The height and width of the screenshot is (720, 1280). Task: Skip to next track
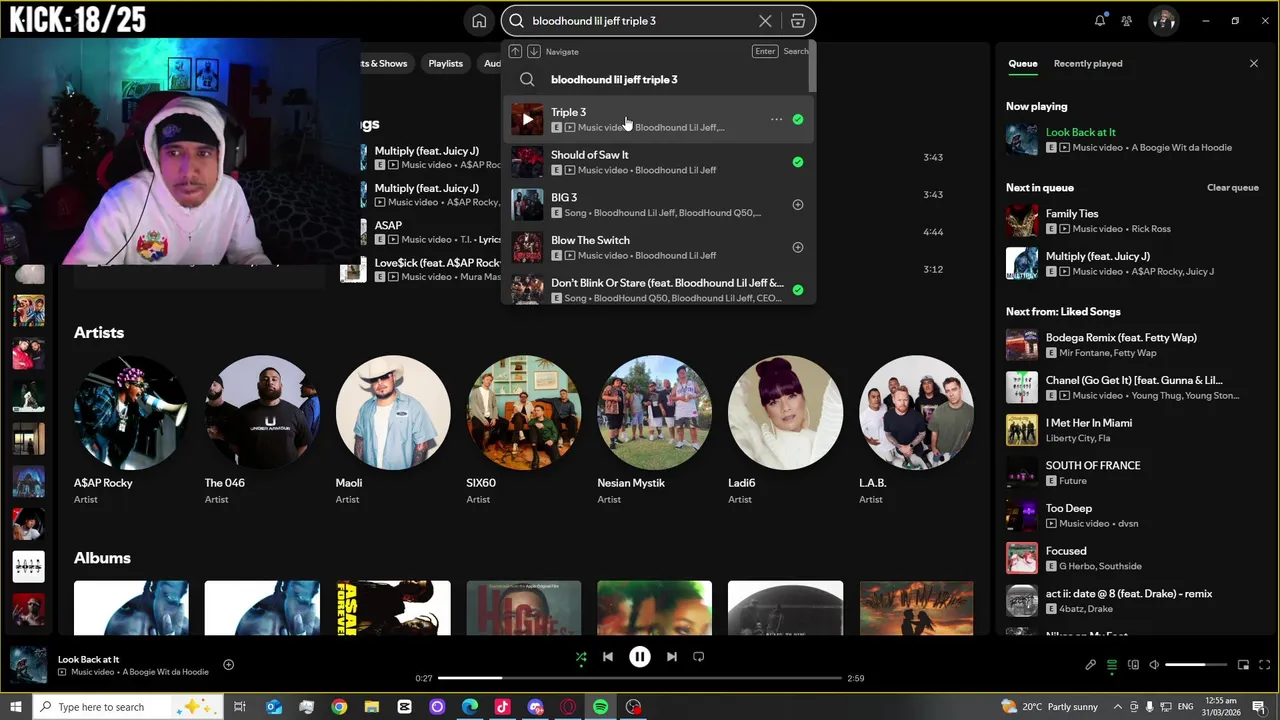coord(672,657)
